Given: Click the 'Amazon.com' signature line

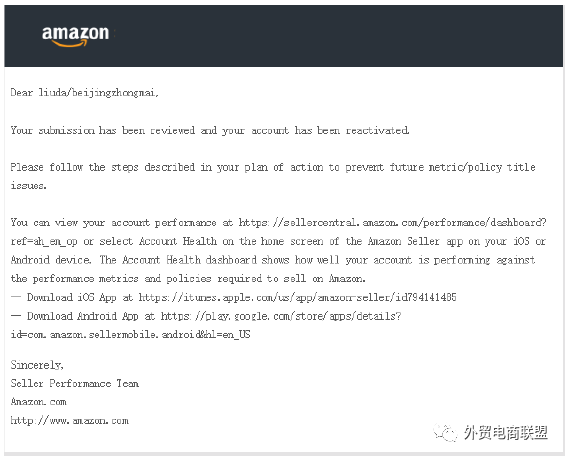Looking at the screenshot, I should tap(39, 401).
